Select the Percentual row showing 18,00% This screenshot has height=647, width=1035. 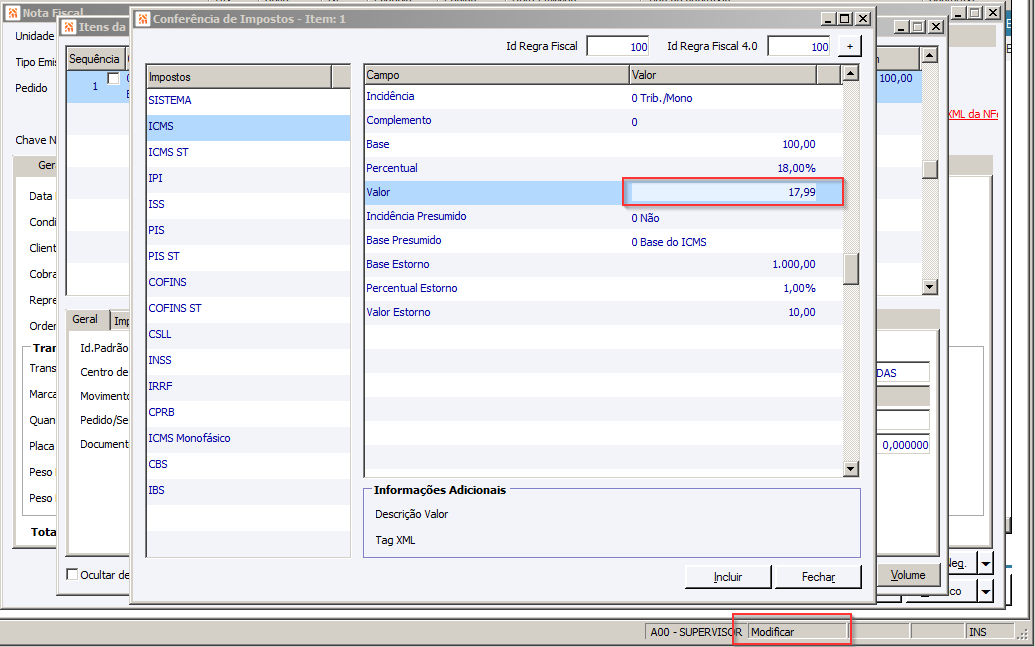(603, 168)
